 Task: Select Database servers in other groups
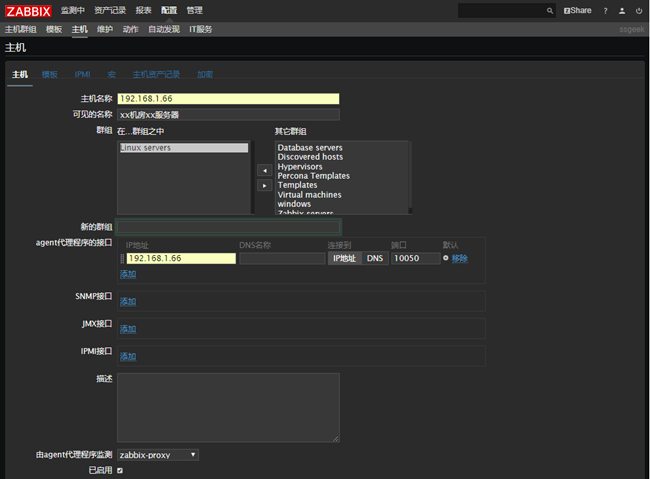pos(310,148)
